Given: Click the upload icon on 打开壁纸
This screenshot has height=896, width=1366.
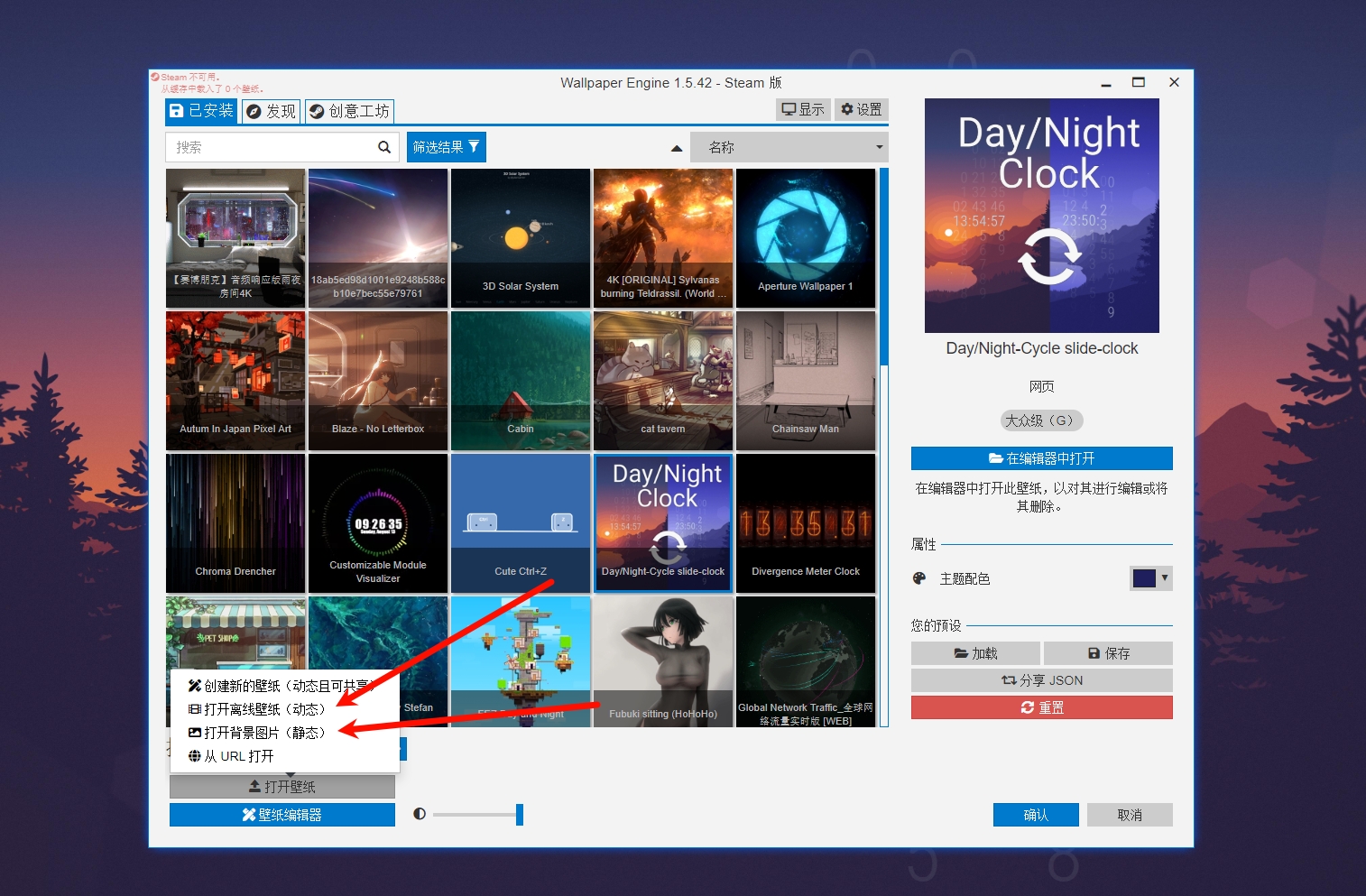Looking at the screenshot, I should [x=256, y=785].
